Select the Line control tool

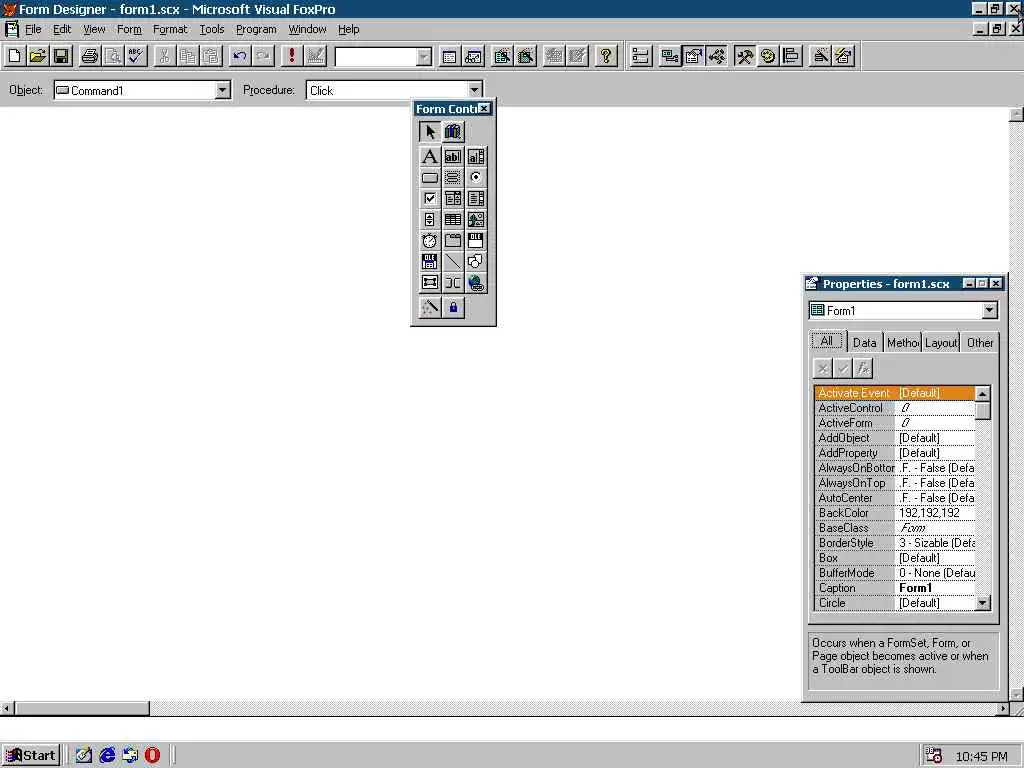(453, 262)
